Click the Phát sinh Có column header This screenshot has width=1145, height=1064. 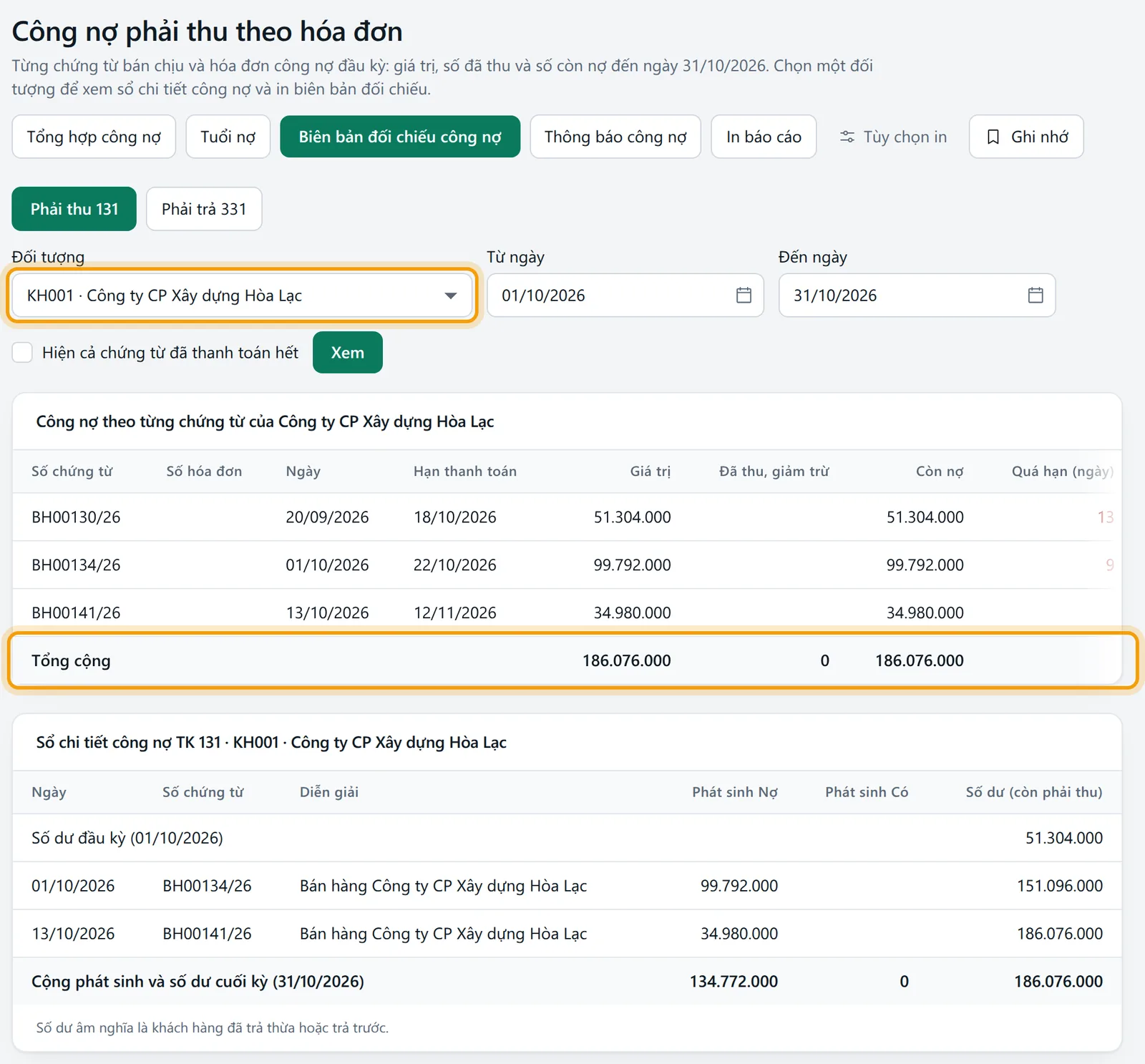tap(867, 791)
